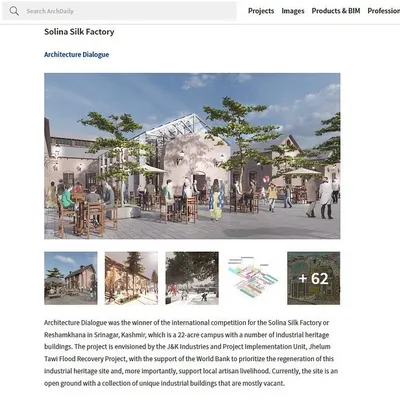Open the Professionals menu item

pos(384,11)
